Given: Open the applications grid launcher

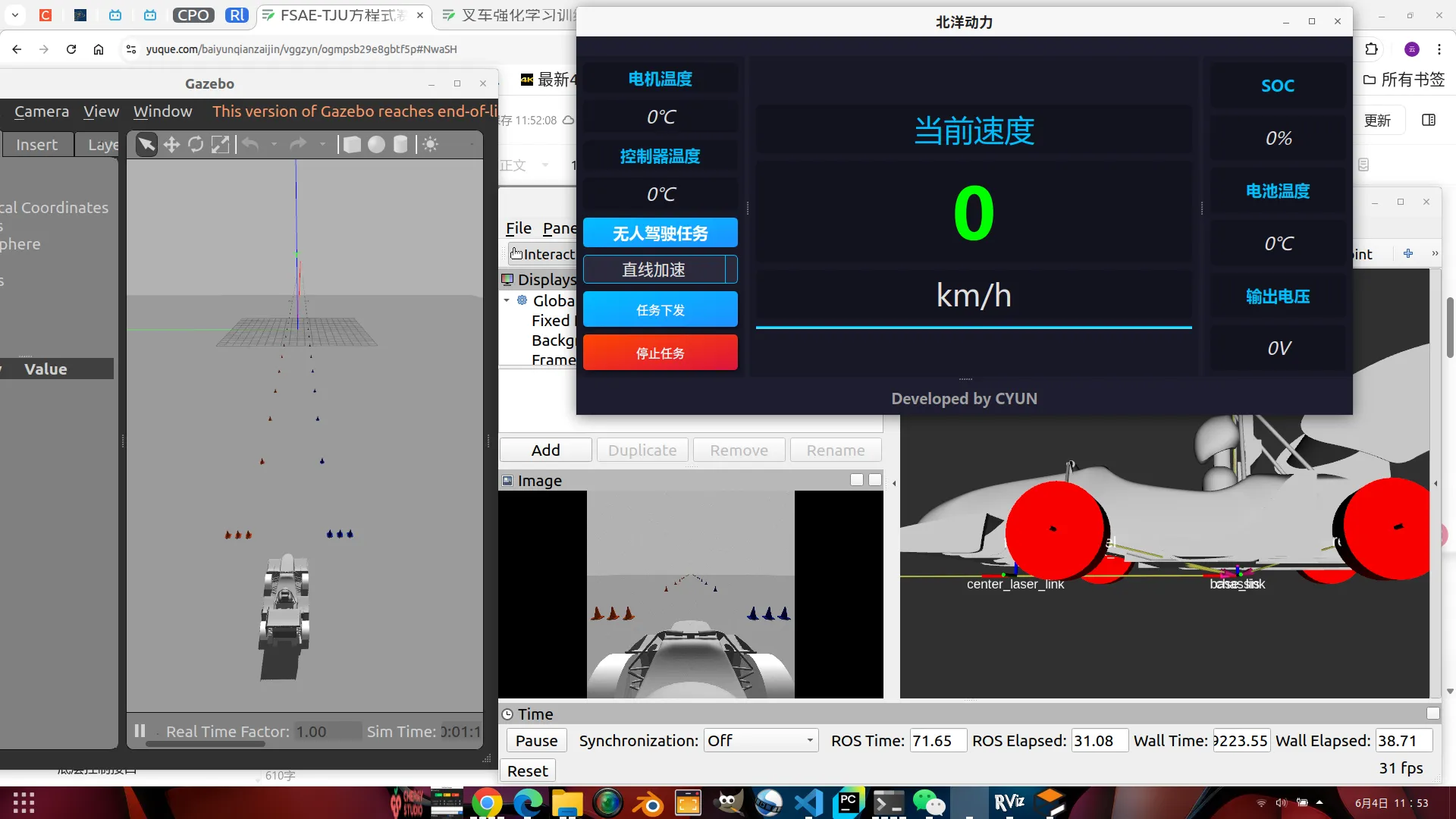Looking at the screenshot, I should (24, 802).
